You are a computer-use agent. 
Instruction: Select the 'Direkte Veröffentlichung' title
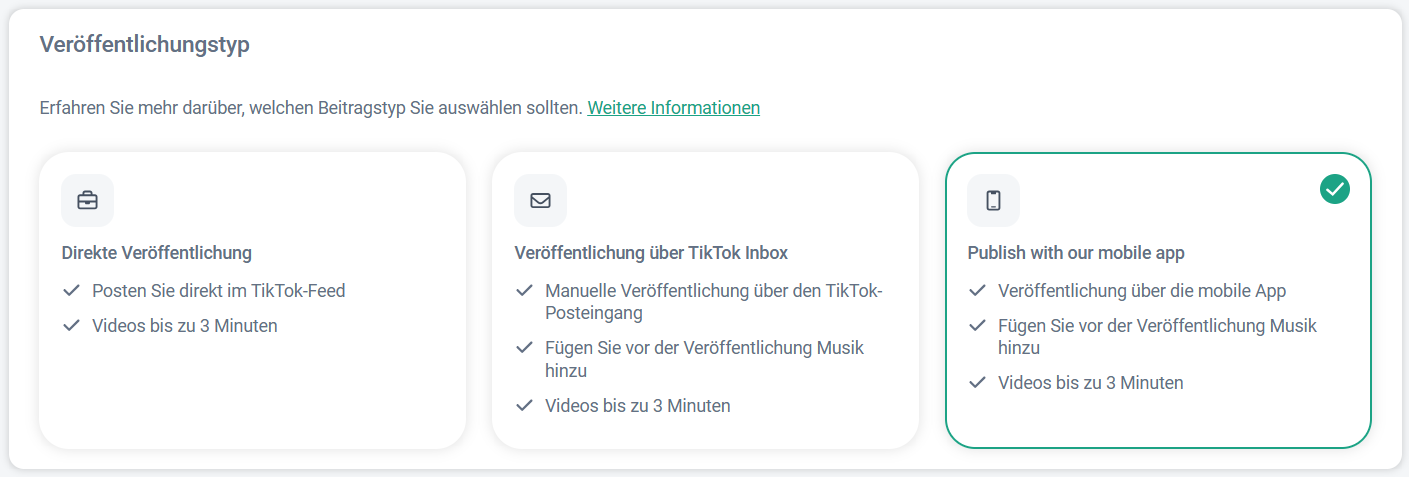(156, 253)
